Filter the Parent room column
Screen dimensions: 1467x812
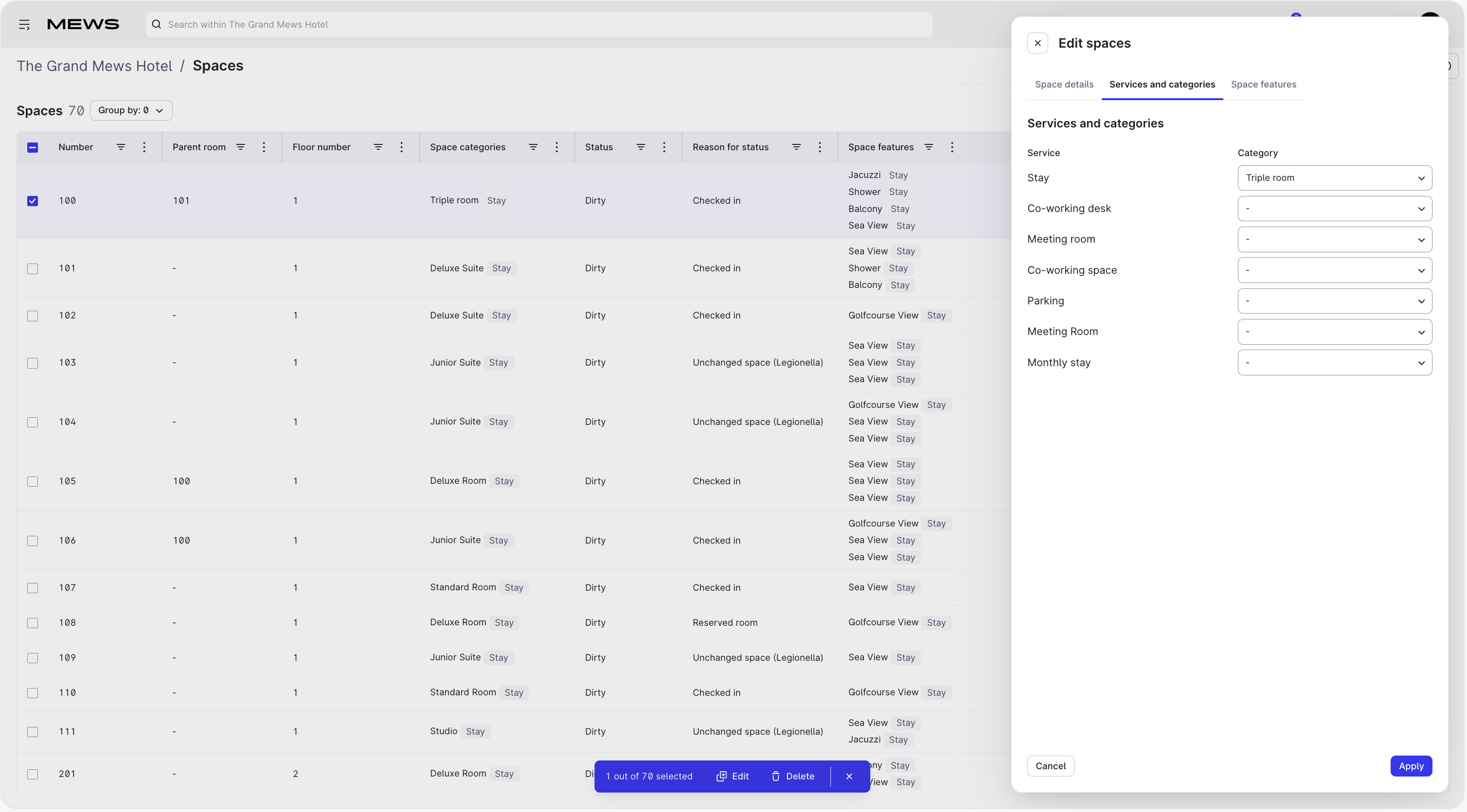pyautogui.click(x=240, y=147)
